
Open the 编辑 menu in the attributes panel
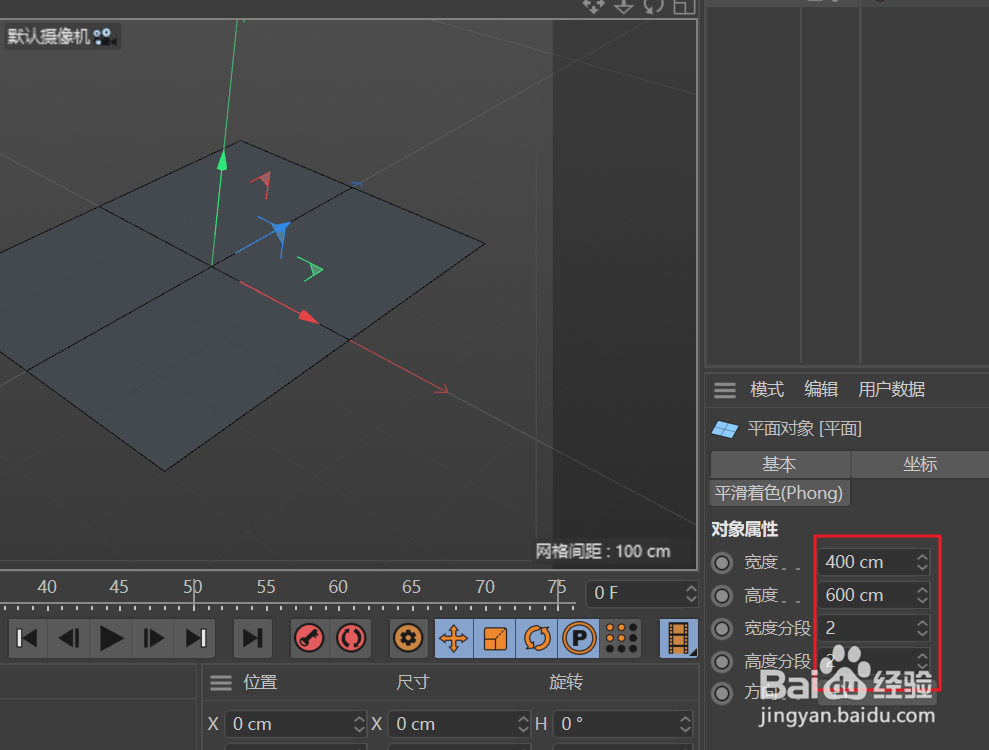820,389
